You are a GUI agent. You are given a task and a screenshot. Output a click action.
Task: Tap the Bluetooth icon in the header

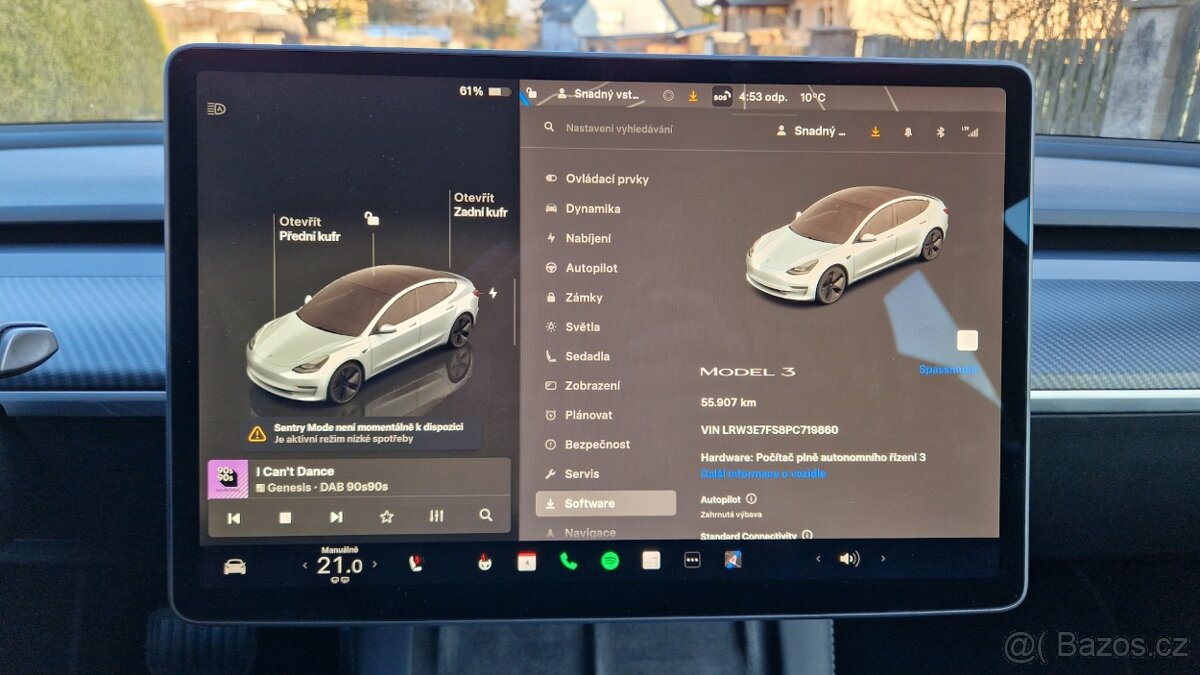coord(940,131)
